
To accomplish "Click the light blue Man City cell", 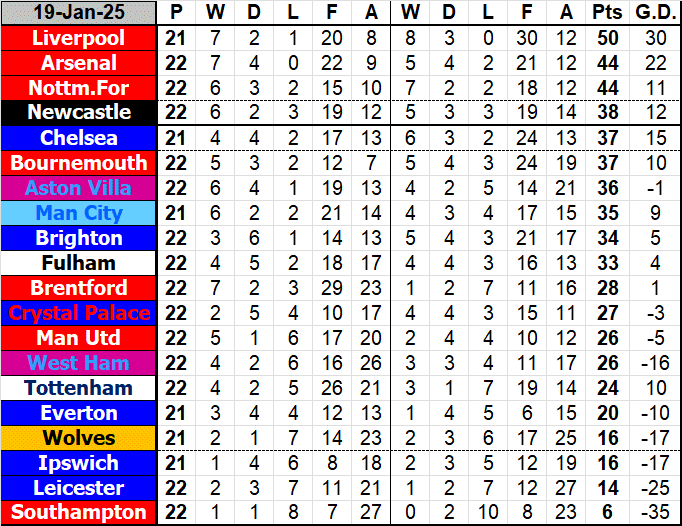I will coord(79,213).
